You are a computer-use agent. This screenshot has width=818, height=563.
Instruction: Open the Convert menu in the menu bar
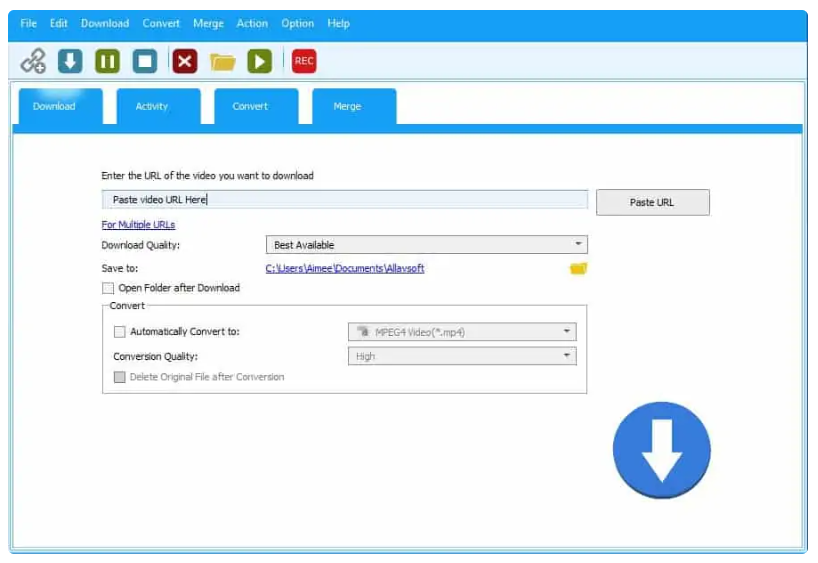161,23
